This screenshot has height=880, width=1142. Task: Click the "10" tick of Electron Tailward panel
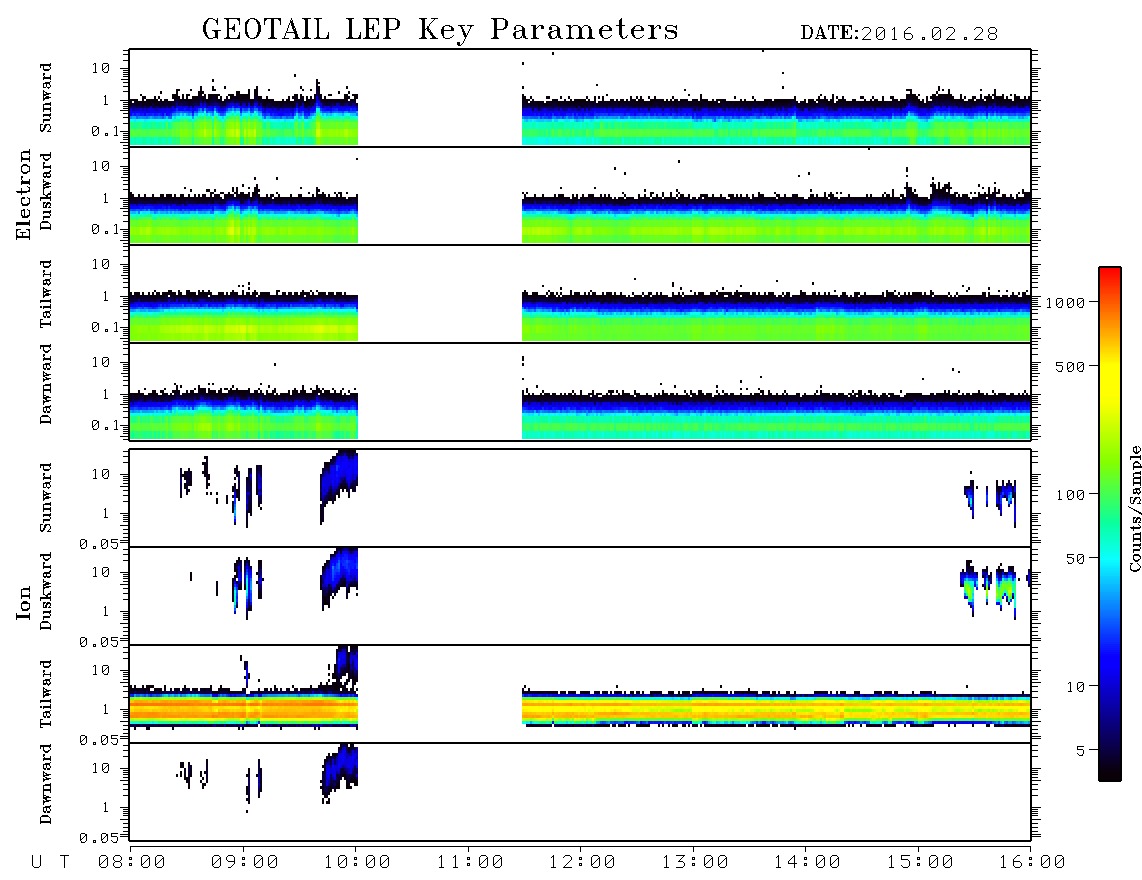pyautogui.click(x=101, y=264)
